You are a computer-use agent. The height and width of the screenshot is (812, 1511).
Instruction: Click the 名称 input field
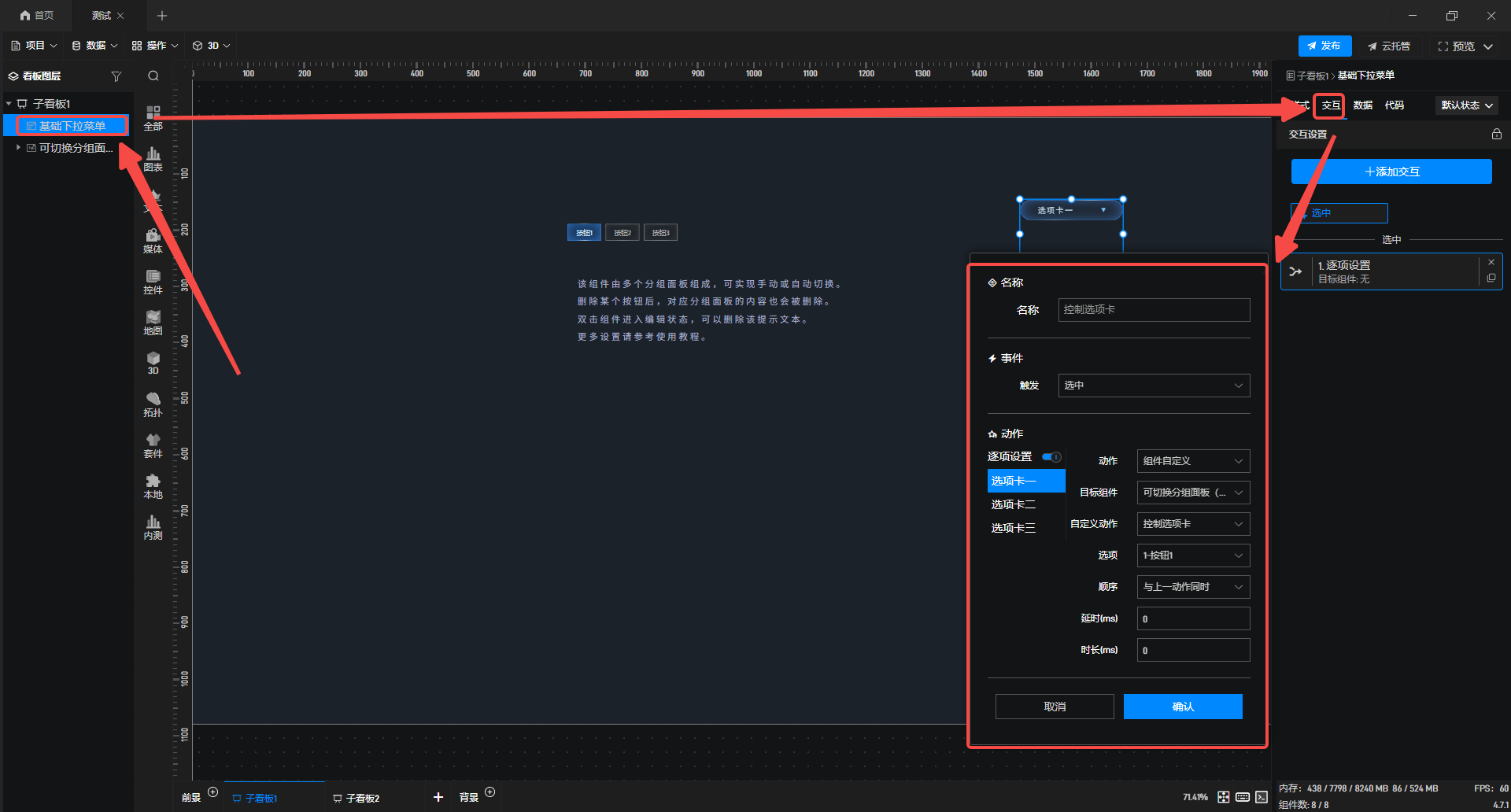(1153, 310)
